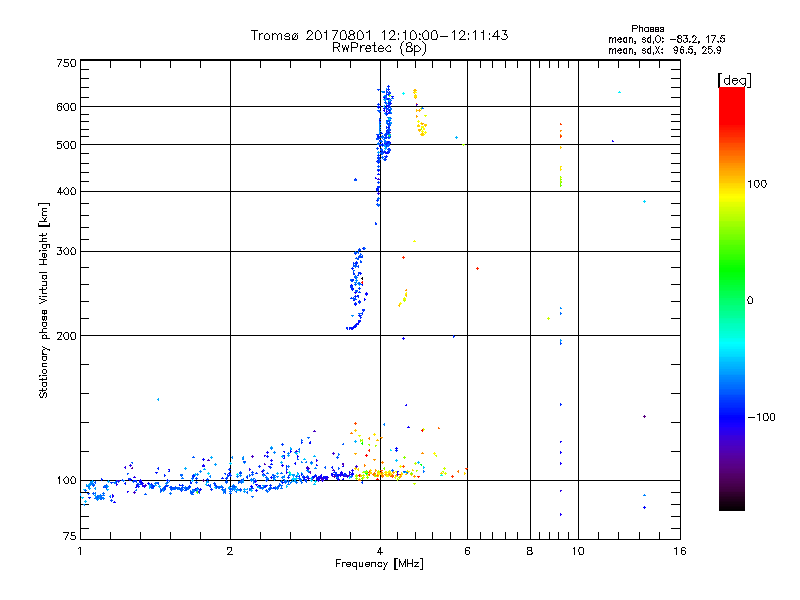Click the orange echo cluster above the 500 km gridline
Viewport: 800px width, 600px height.
coord(420,113)
